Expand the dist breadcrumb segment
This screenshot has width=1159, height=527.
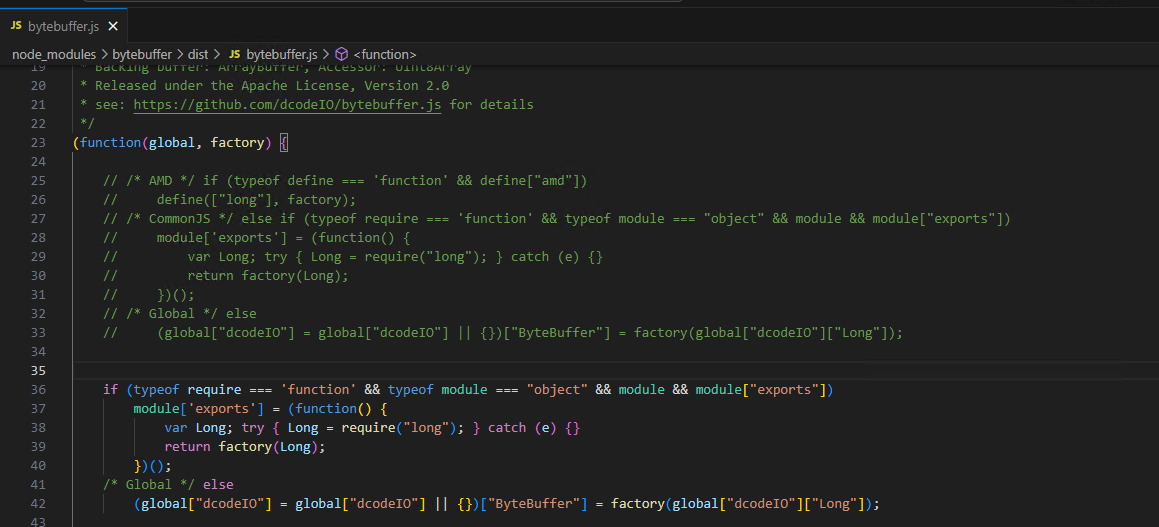pyautogui.click(x=198, y=54)
